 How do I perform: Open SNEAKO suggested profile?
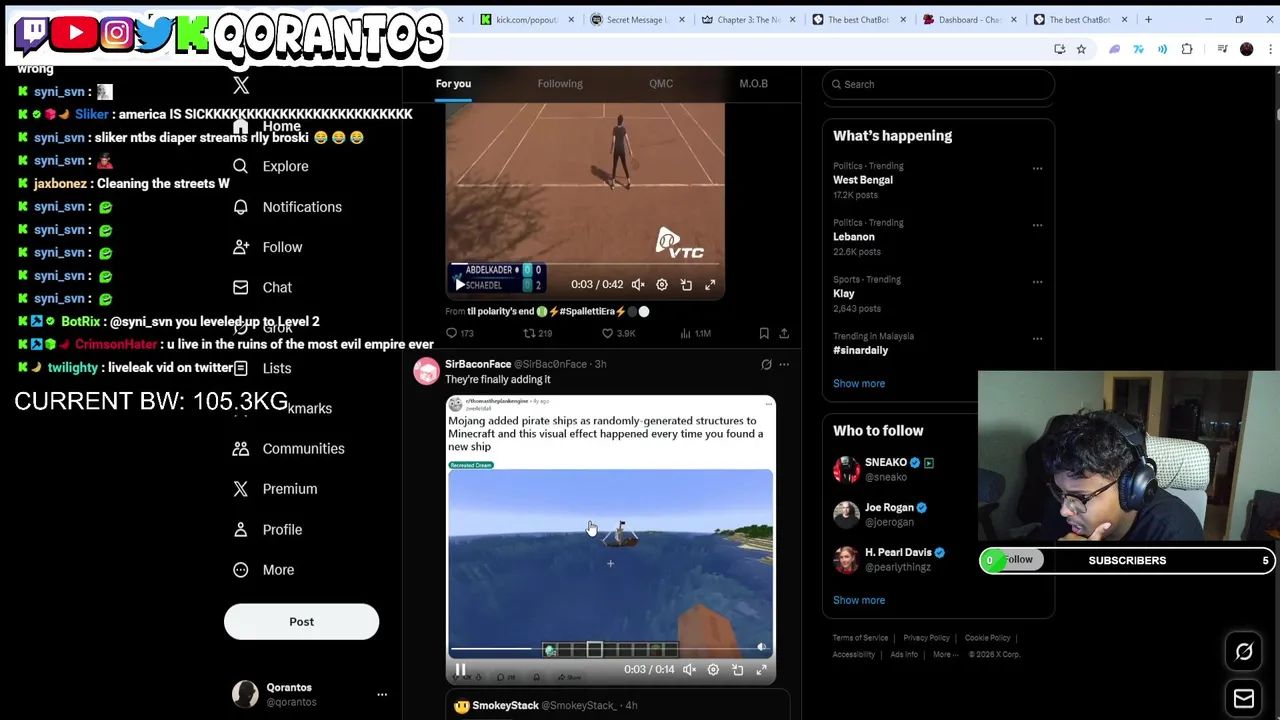click(885, 463)
